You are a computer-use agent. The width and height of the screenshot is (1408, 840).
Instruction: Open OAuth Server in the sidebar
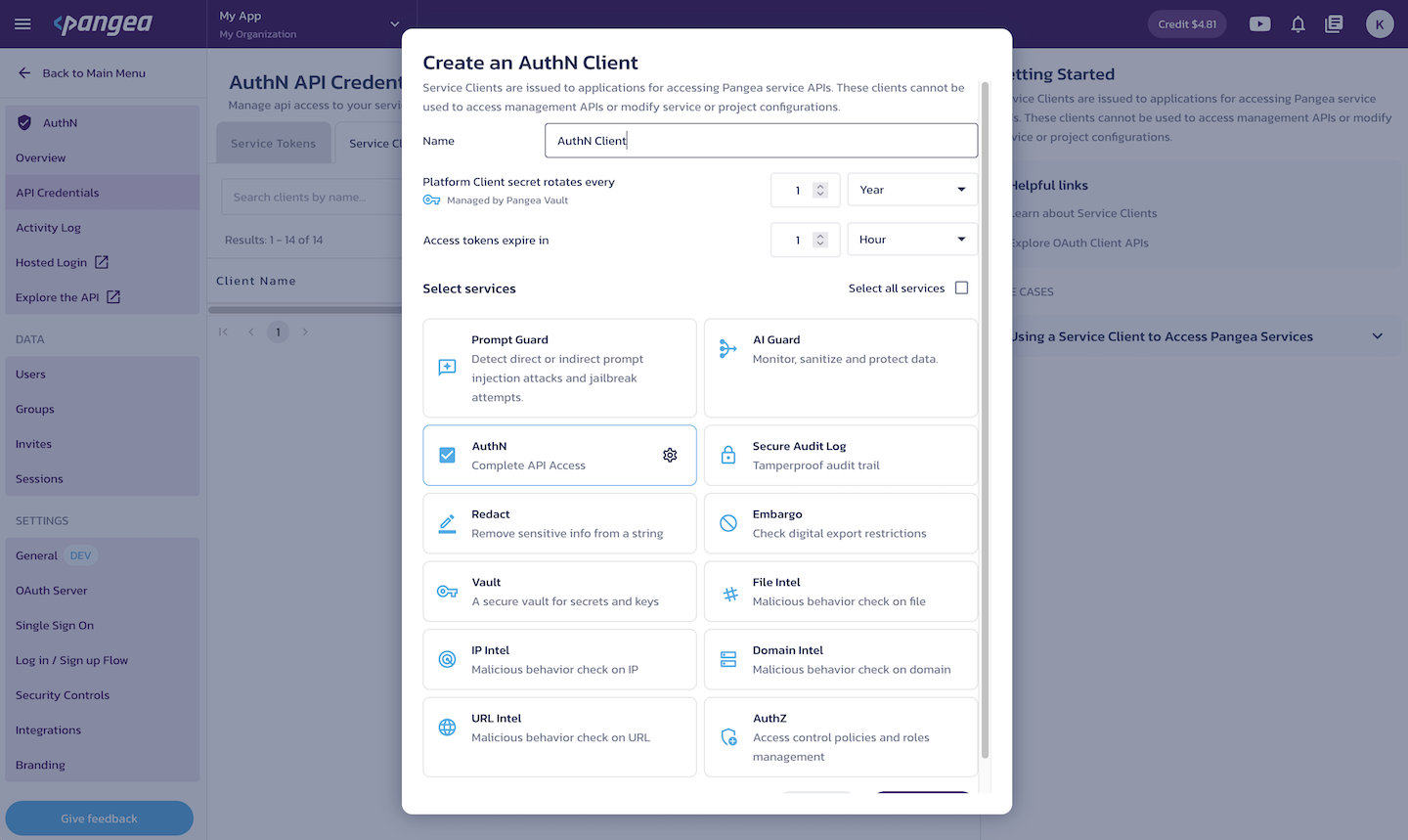pos(102,591)
